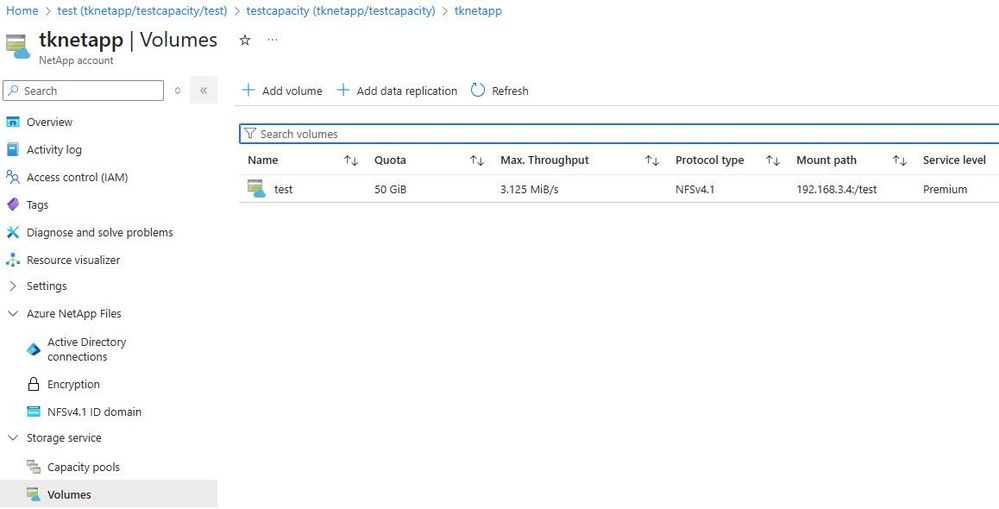
Task: Sort by Mount path column arrows
Action: (x=900, y=161)
